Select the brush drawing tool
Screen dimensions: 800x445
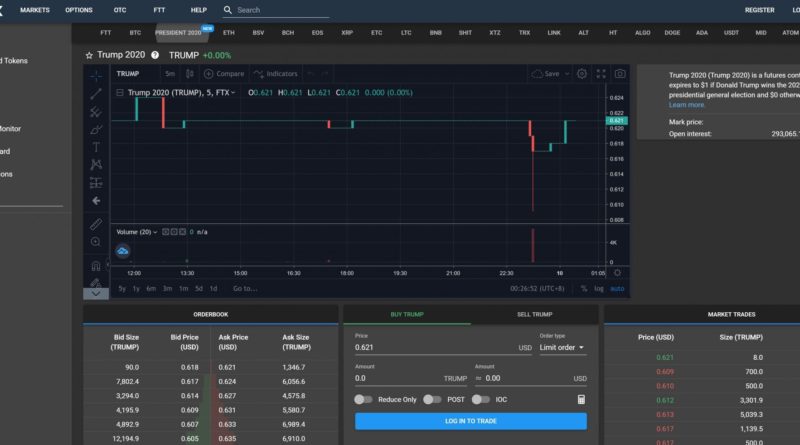click(x=96, y=130)
